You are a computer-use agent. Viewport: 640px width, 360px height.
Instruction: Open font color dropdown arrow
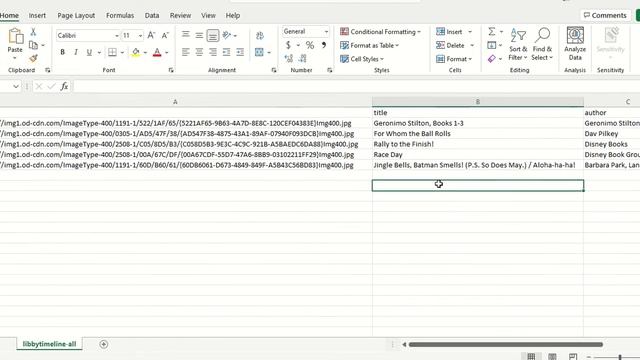pyautogui.click(x=167, y=53)
